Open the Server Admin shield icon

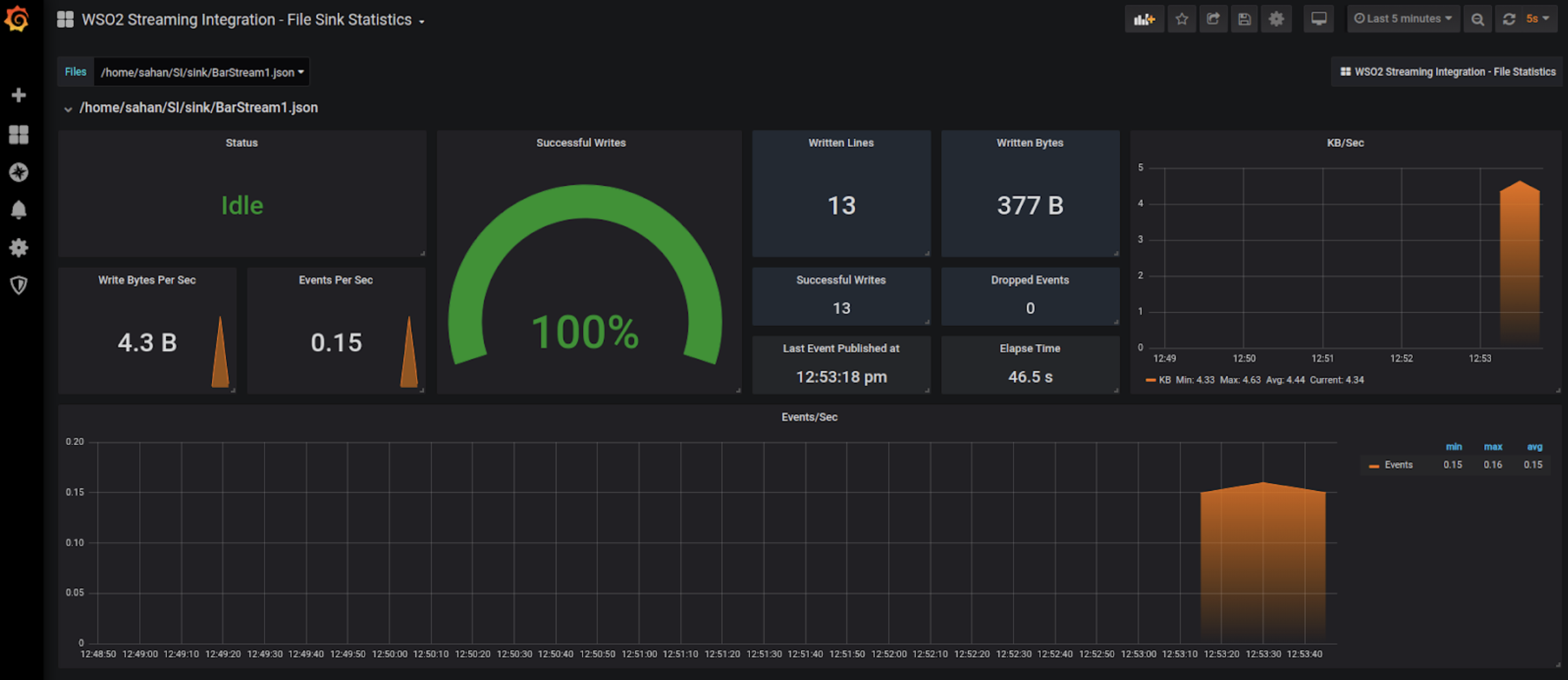click(x=19, y=285)
